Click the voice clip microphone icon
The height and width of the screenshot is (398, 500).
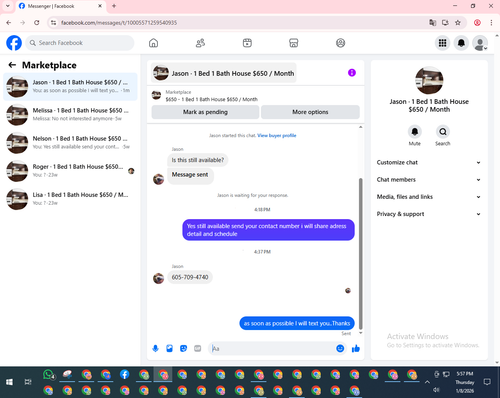point(155,349)
